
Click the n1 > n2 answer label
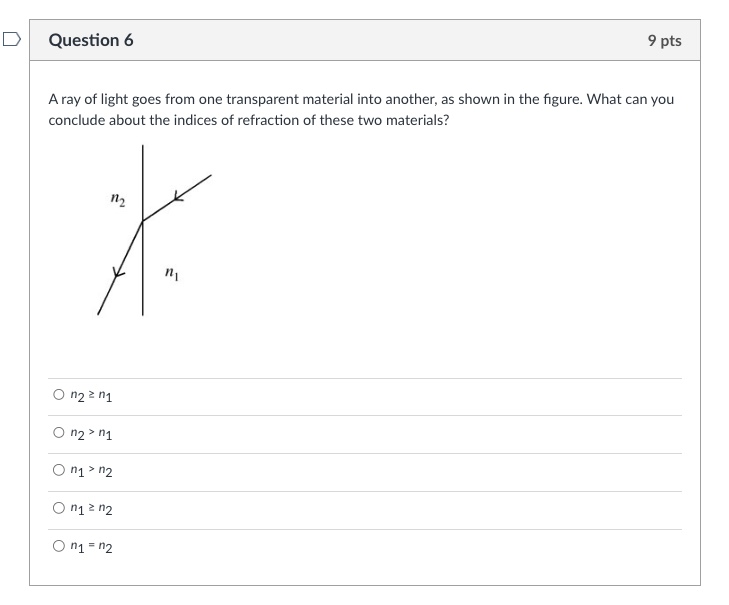point(91,471)
